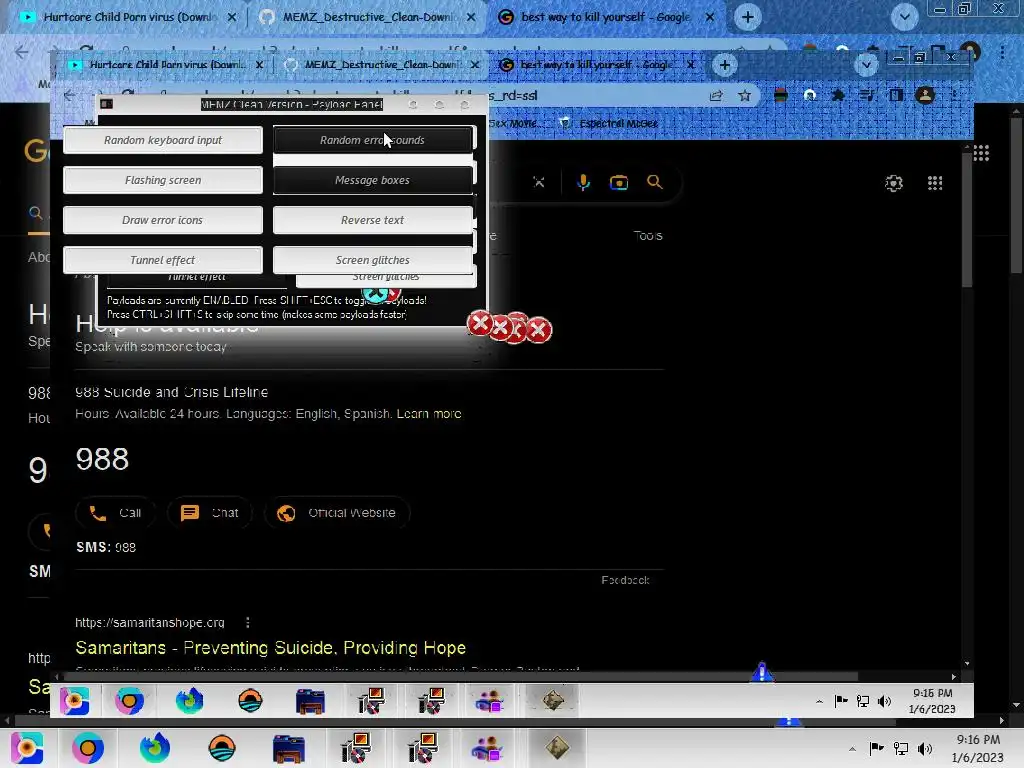Open a new tab in the outer browser
Screen dimensions: 1024x768
tap(748, 17)
